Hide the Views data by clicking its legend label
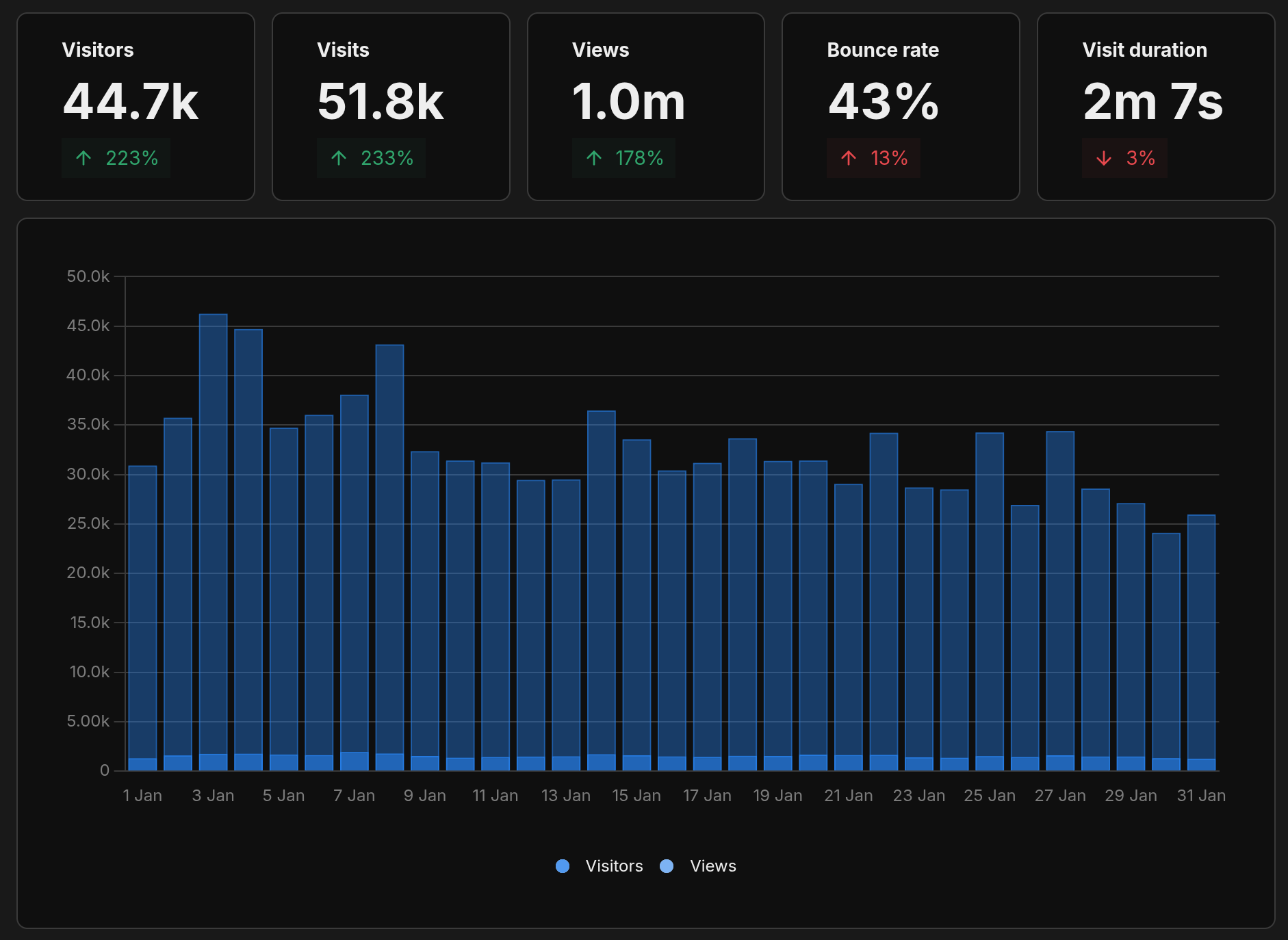This screenshot has width=1288, height=940. [x=712, y=865]
